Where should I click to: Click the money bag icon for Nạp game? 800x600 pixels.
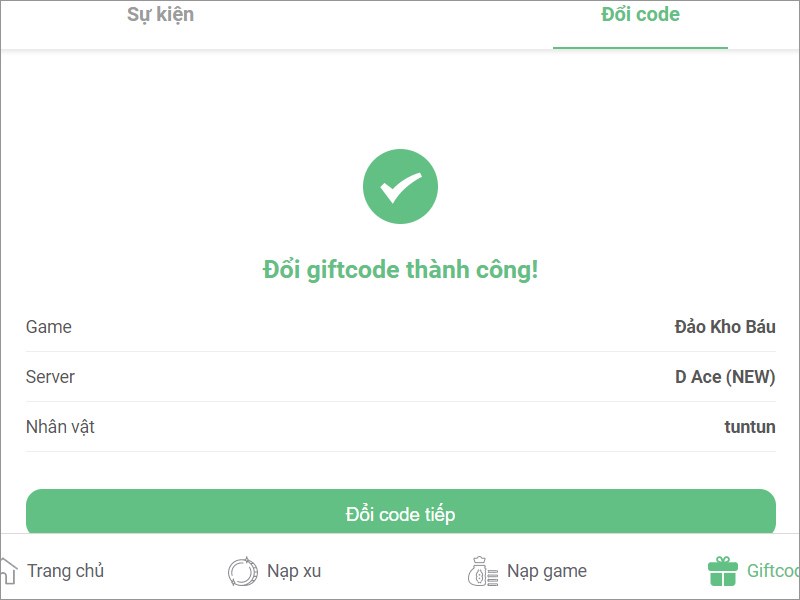pyautogui.click(x=483, y=571)
